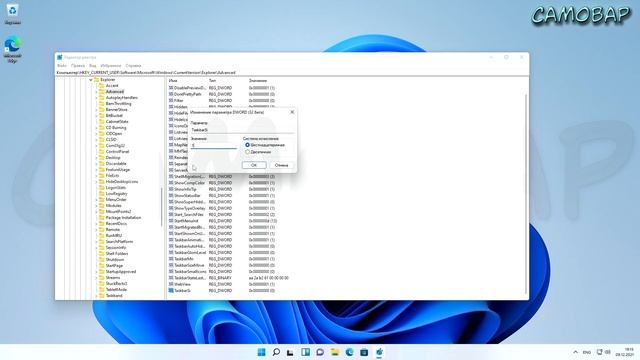640x360 pixels.
Task: Click the Registry Editor taskbar icon
Action: [379, 352]
